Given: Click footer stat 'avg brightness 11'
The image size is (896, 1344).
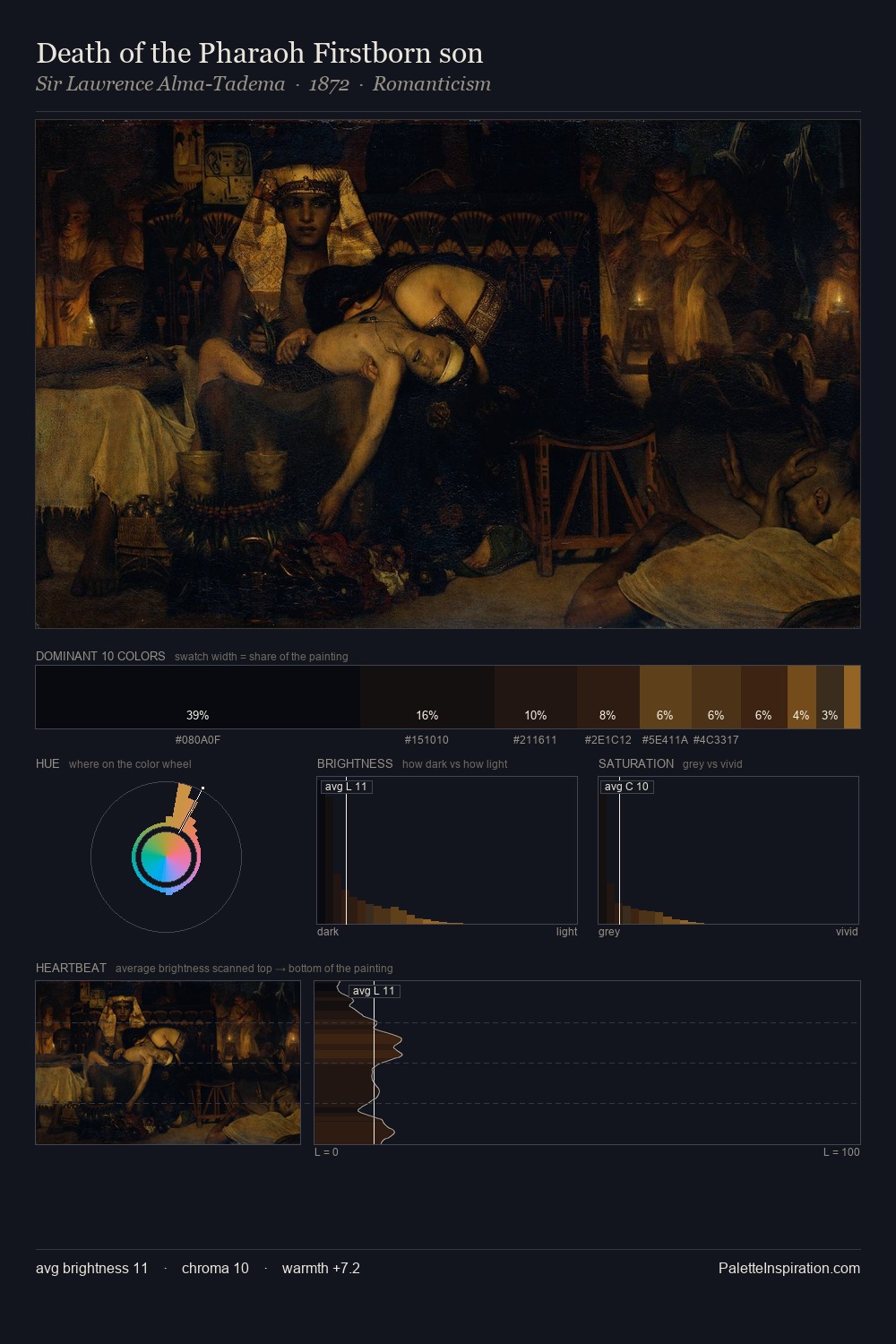Looking at the screenshot, I should tap(92, 1268).
